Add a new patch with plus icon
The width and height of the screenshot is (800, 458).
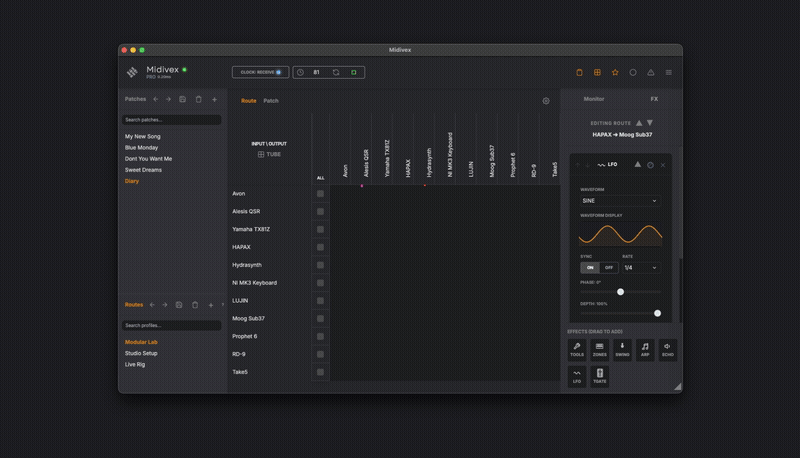214,99
